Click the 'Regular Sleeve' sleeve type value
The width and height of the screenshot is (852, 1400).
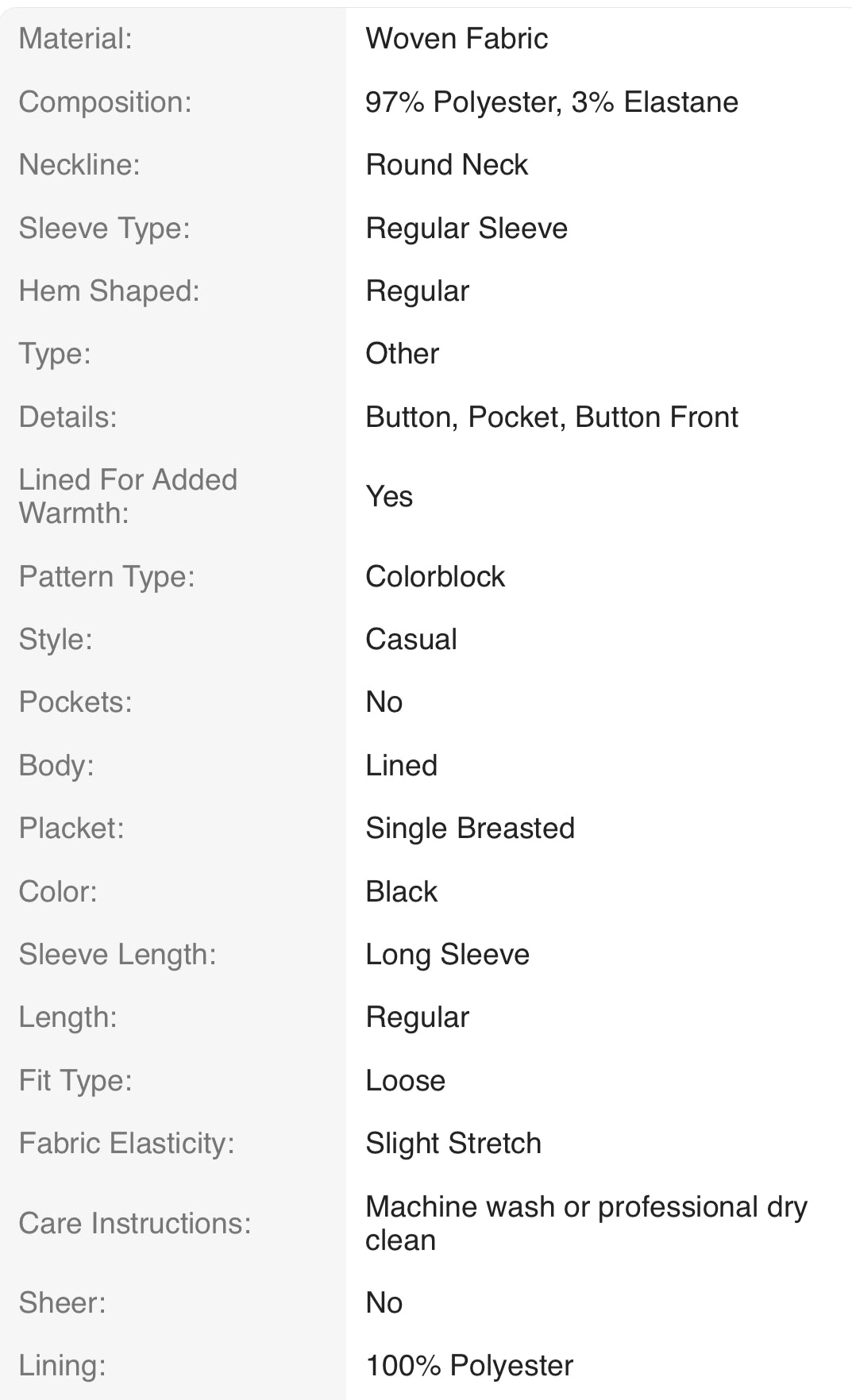466,228
